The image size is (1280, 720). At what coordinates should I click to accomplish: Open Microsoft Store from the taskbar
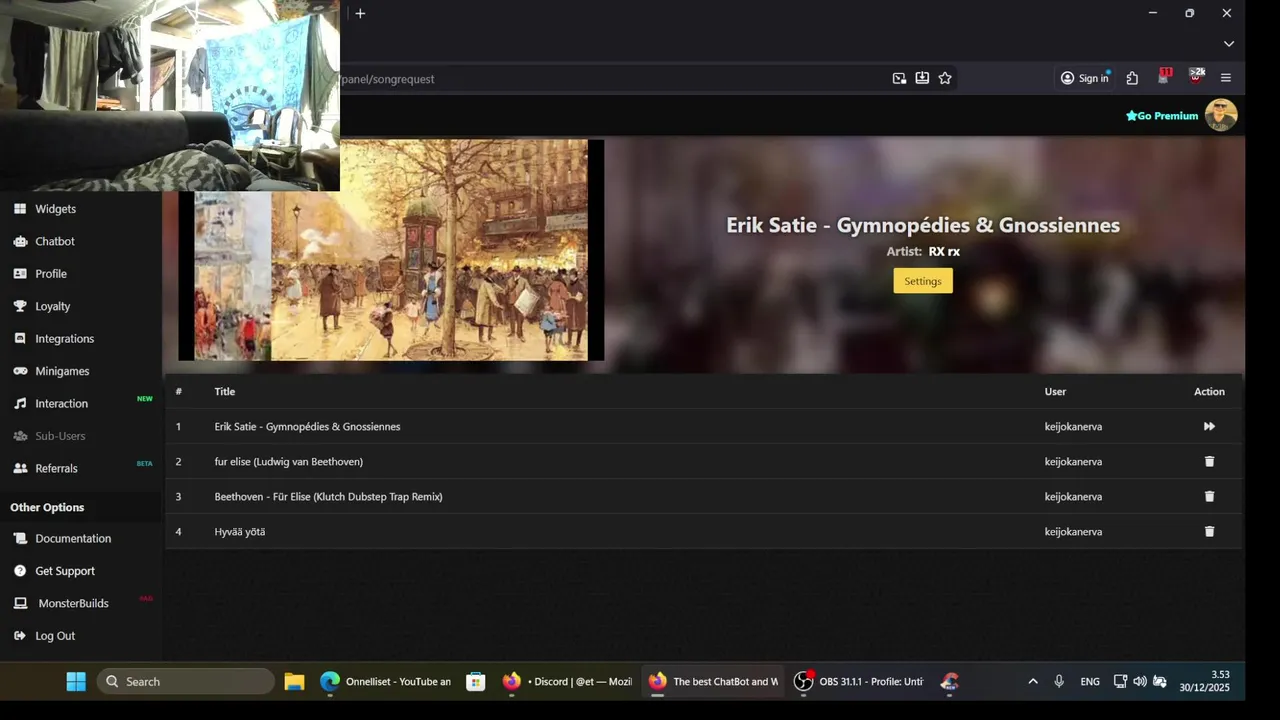pos(476,681)
